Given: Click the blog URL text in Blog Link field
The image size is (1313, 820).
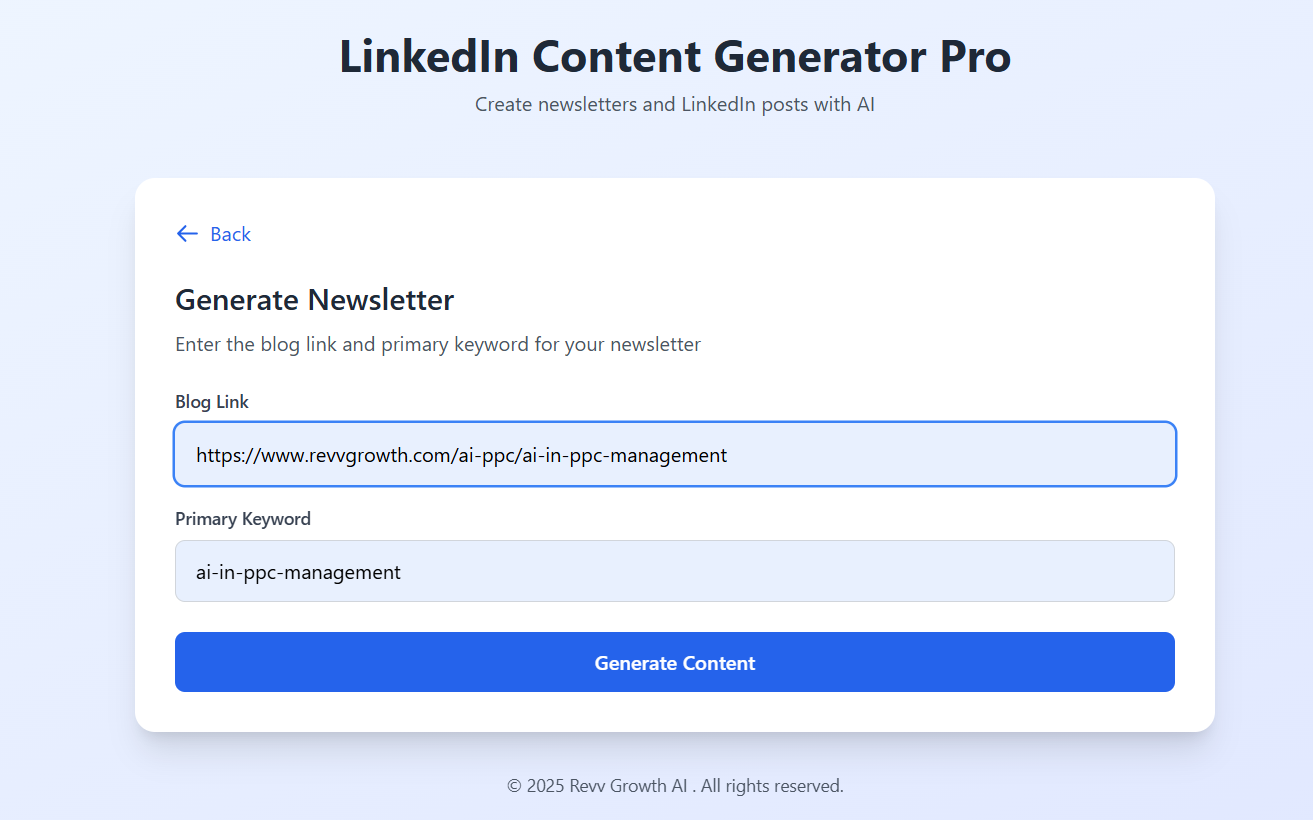Looking at the screenshot, I should [461, 455].
